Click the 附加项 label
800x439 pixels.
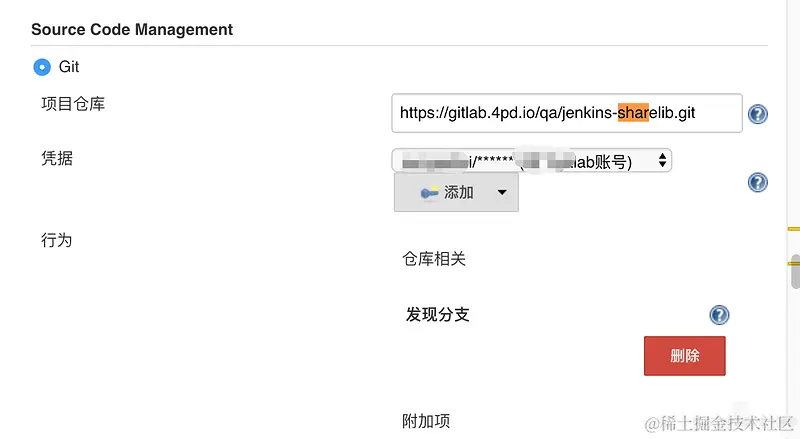tap(426, 421)
